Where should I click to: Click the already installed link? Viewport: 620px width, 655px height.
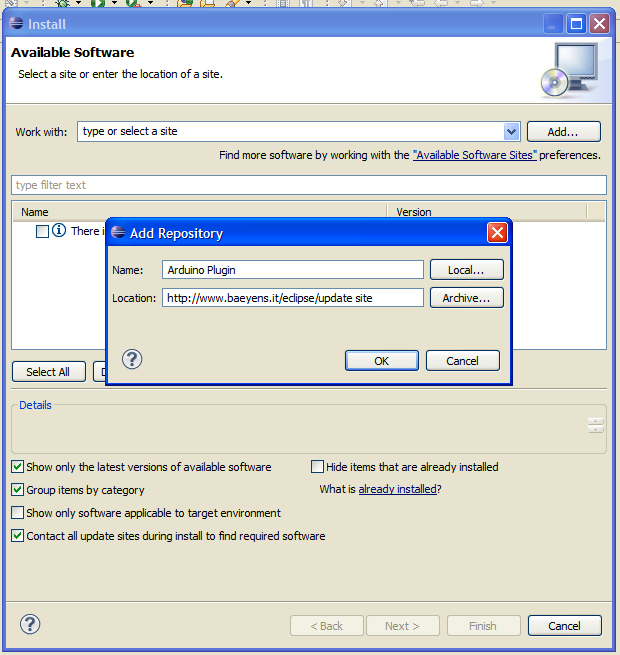(x=397, y=489)
